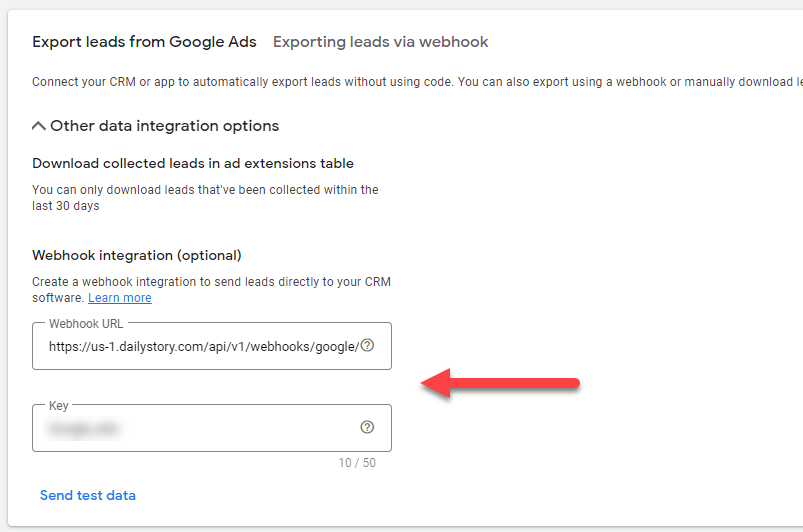This screenshot has height=532, width=803.
Task: Click 'Download collected leads in ad extensions table'
Action: coord(193,163)
